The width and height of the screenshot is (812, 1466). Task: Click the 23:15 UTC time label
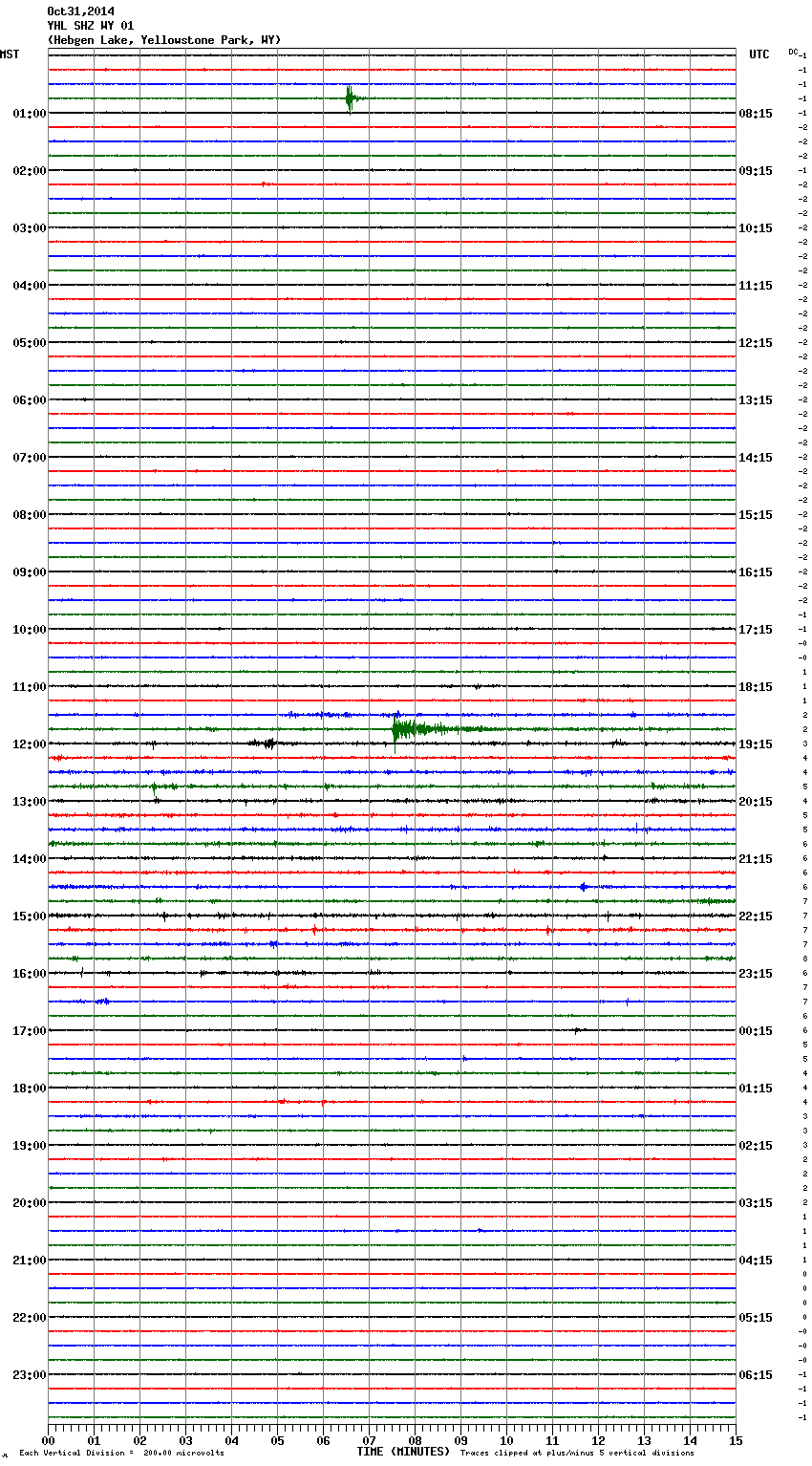coord(756,974)
